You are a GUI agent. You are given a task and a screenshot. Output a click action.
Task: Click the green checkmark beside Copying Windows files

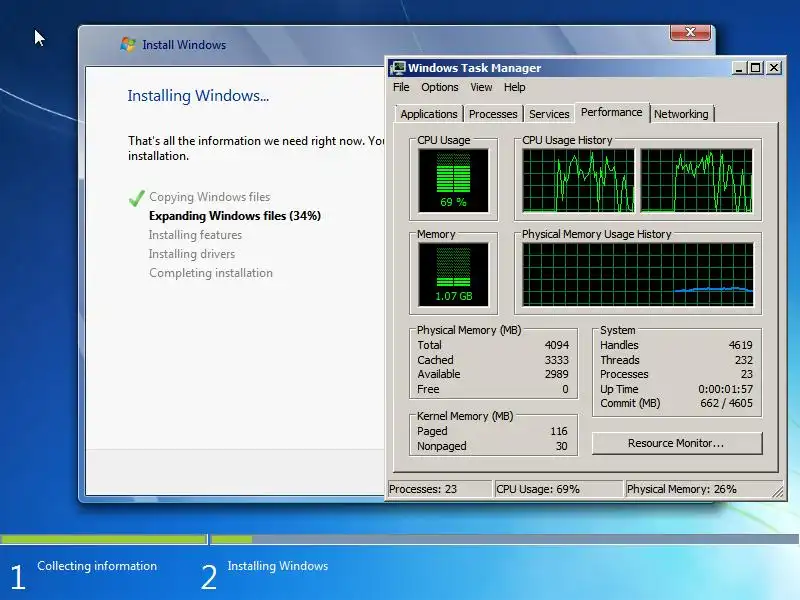136,197
